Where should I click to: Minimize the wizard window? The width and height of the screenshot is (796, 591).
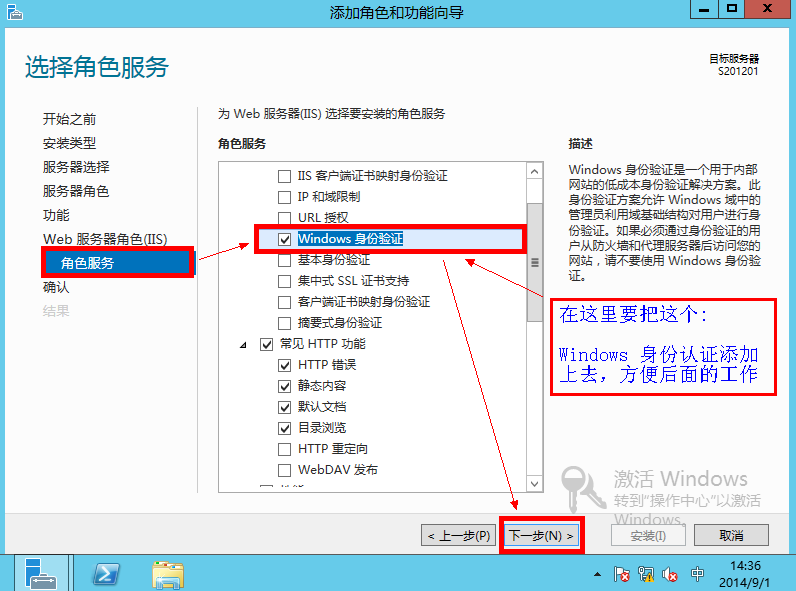pyautogui.click(x=704, y=9)
